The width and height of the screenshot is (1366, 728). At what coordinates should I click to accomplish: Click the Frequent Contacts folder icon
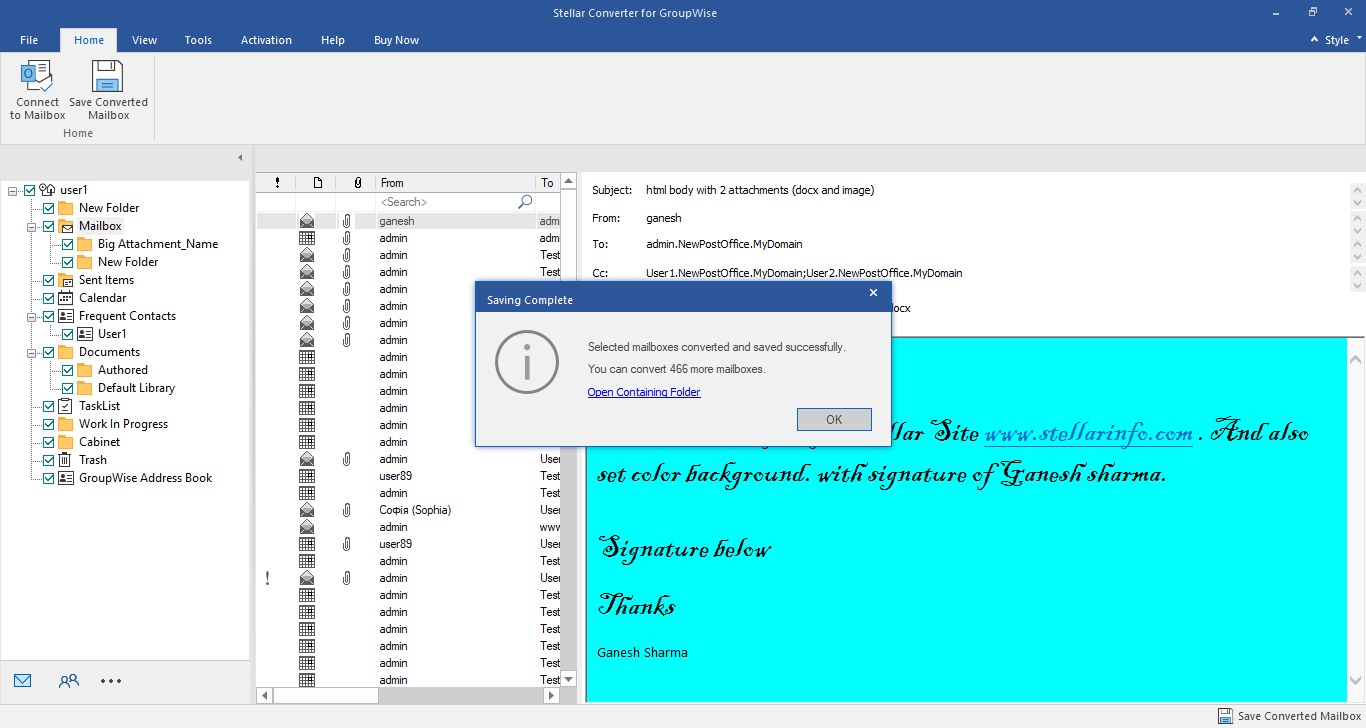(x=65, y=316)
